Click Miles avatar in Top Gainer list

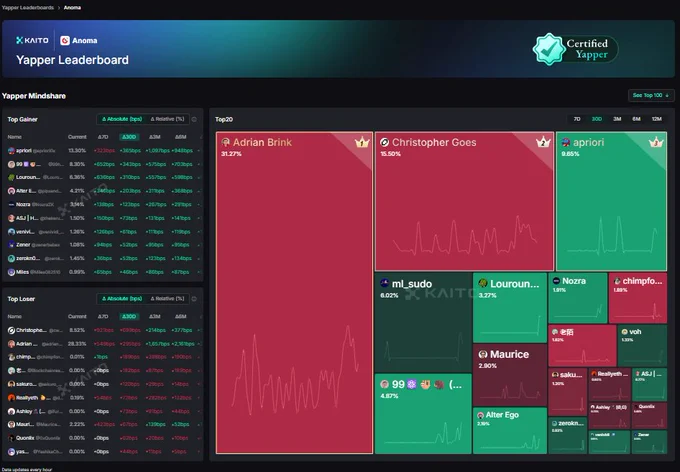coord(11,272)
